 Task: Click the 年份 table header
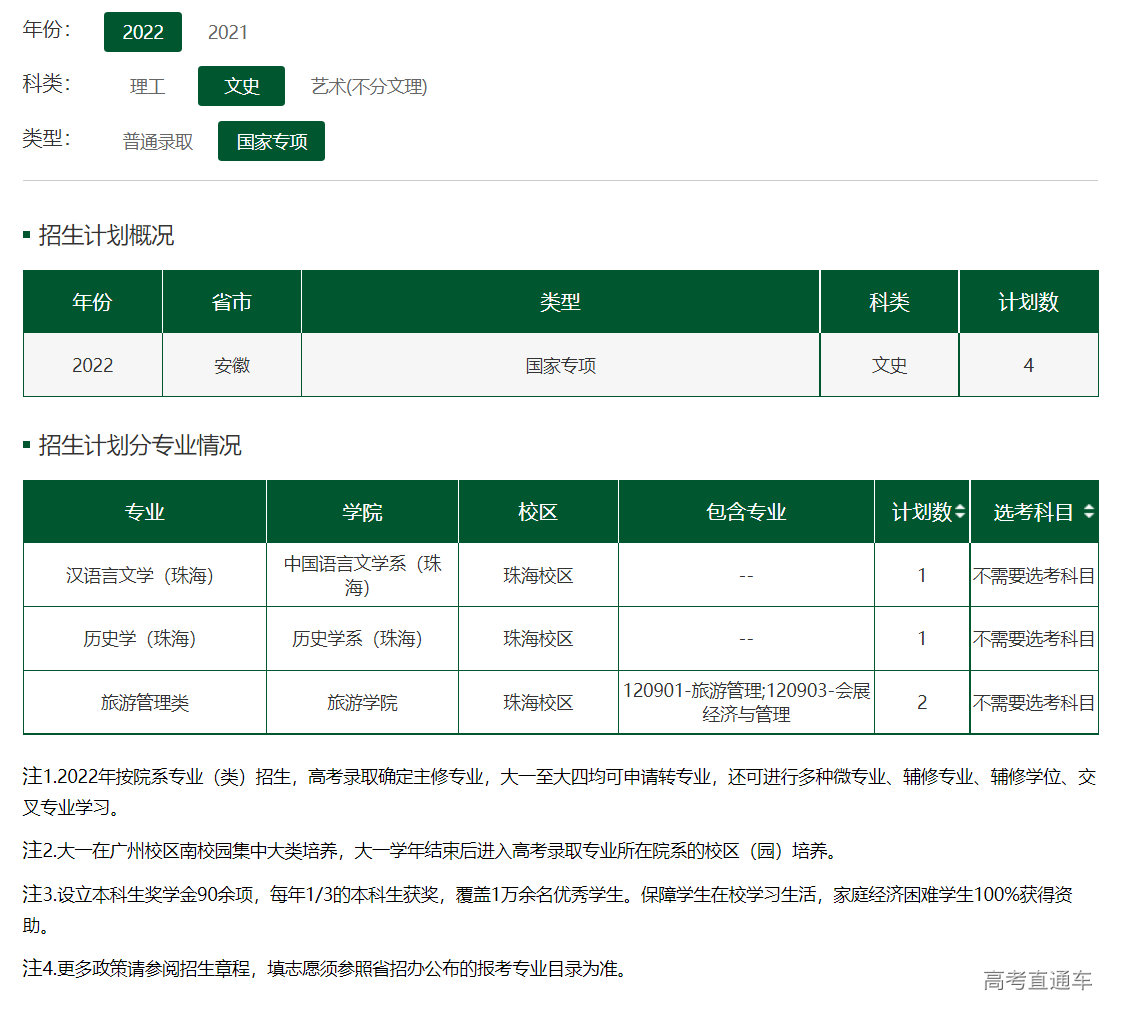click(91, 301)
